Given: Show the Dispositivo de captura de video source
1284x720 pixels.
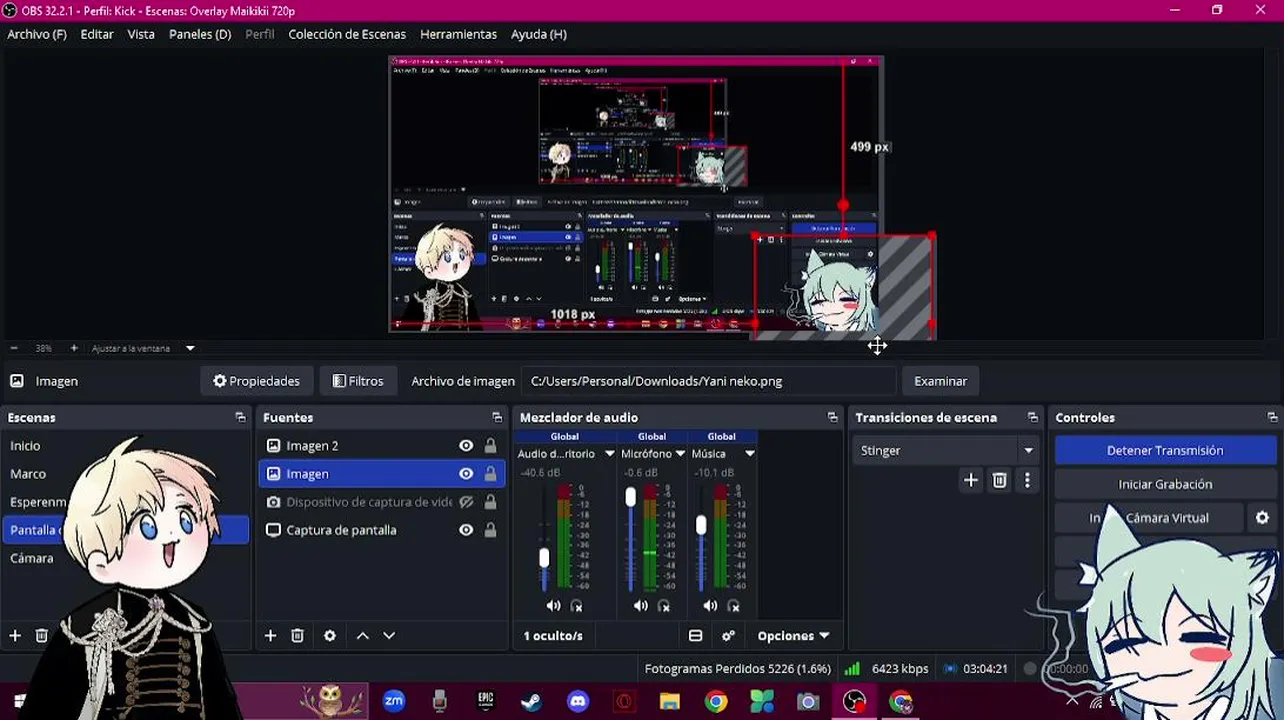Looking at the screenshot, I should [x=466, y=502].
